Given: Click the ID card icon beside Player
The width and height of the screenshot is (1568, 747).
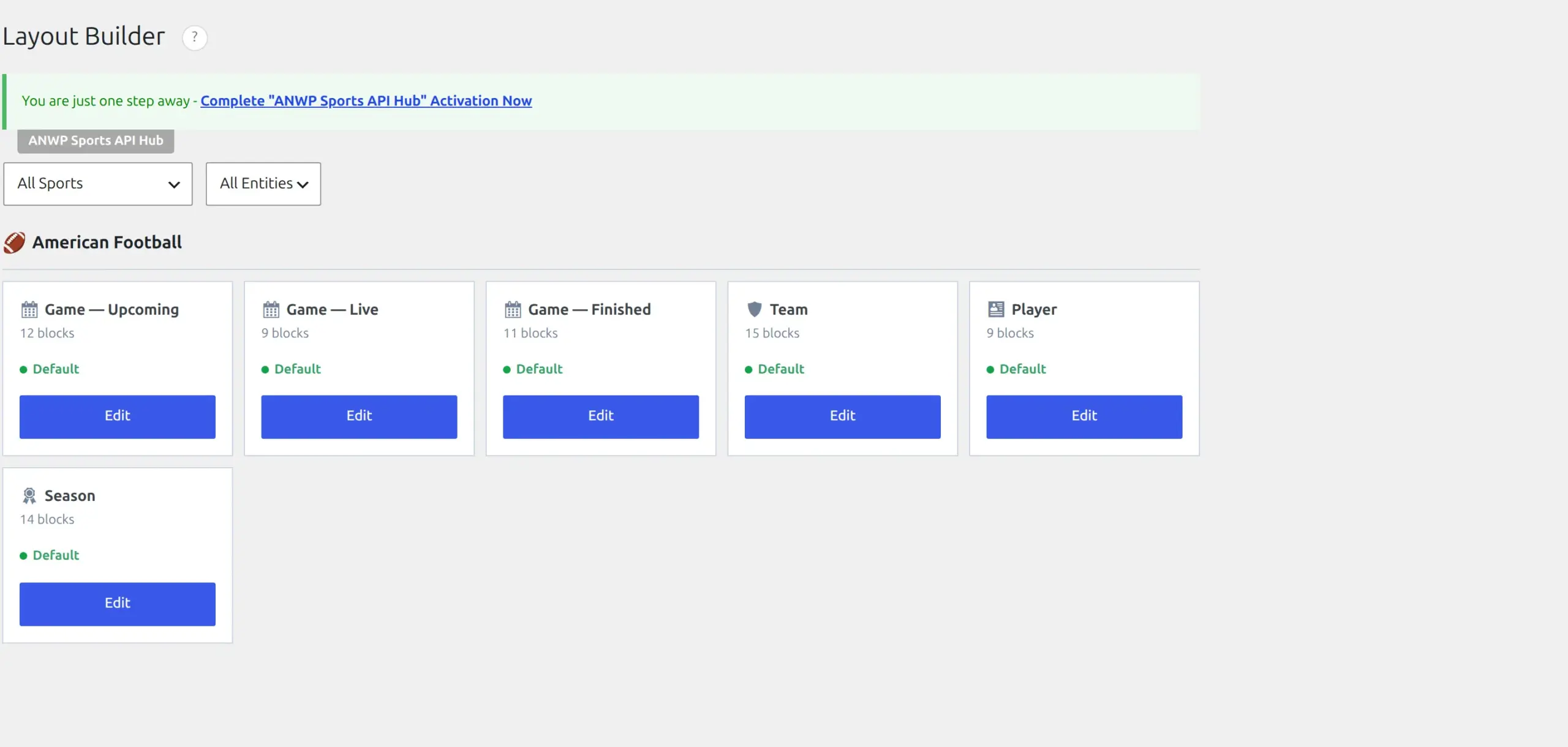Looking at the screenshot, I should pos(996,309).
